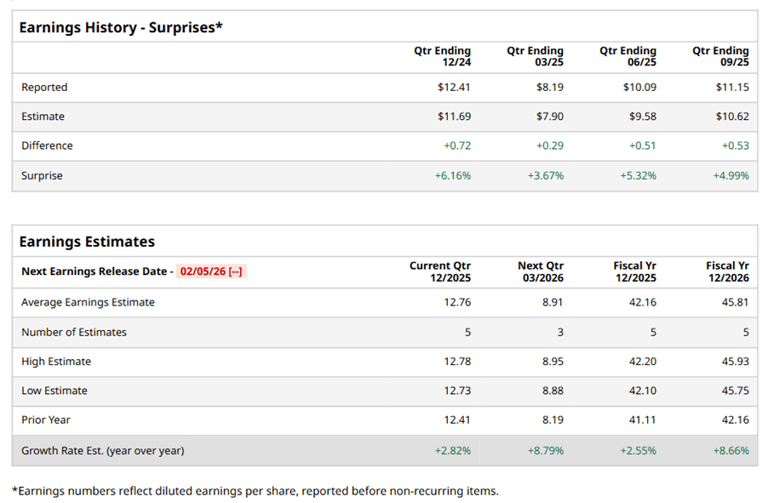Click the Earnings History - Surprises heading
768x503 pixels.
click(x=120, y=27)
